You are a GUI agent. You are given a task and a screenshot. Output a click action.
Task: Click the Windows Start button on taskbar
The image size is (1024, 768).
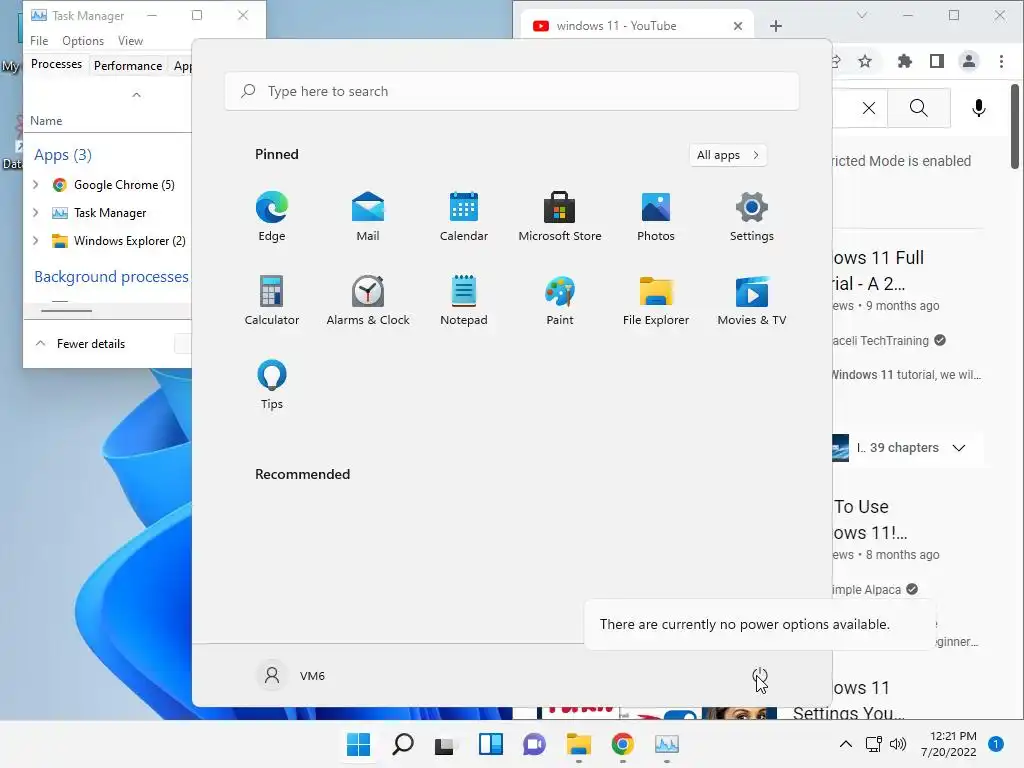click(358, 744)
